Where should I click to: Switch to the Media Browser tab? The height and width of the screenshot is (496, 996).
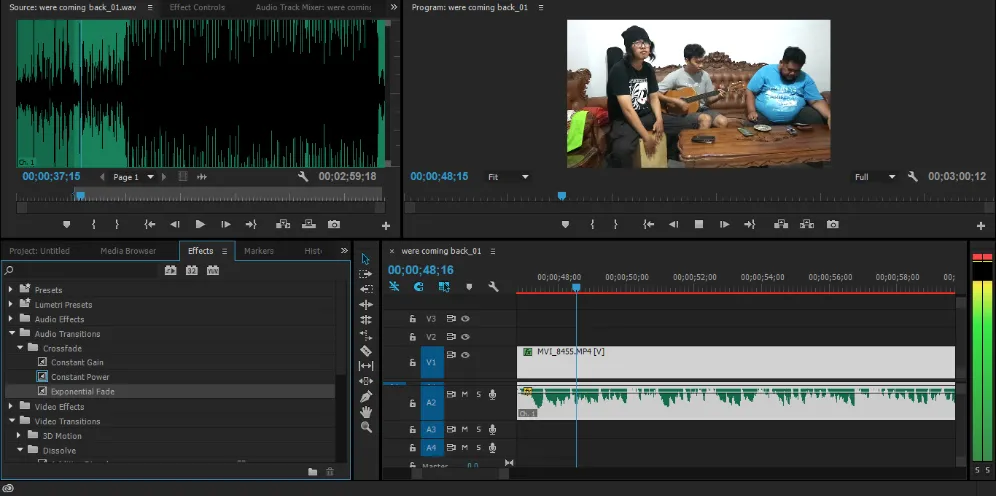128,251
